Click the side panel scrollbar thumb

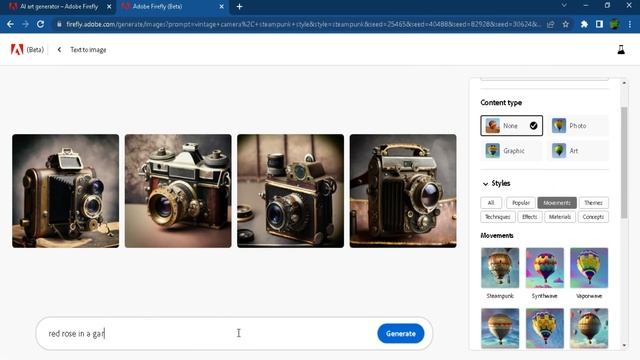coord(624,162)
